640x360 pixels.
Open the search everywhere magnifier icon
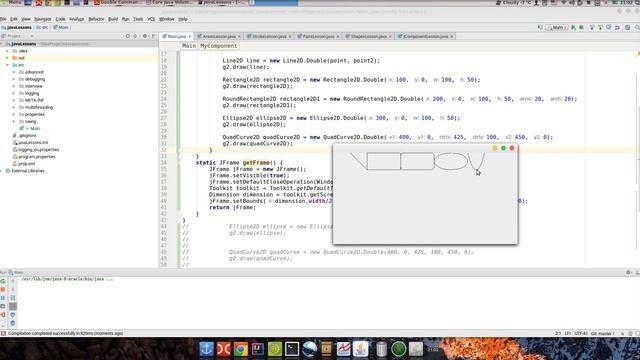pyautogui.click(x=637, y=28)
